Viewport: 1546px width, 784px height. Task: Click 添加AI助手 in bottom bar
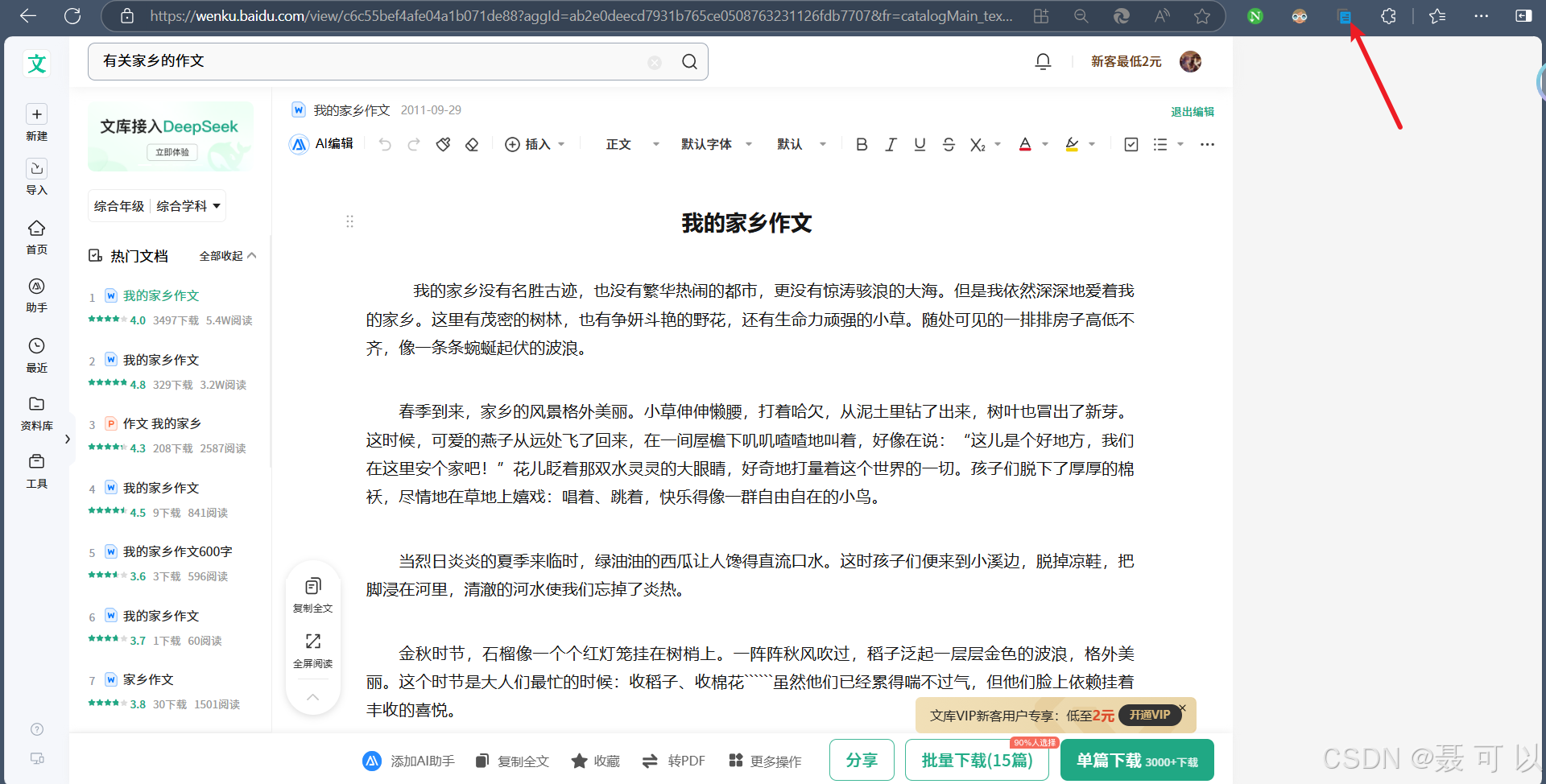[x=408, y=761]
